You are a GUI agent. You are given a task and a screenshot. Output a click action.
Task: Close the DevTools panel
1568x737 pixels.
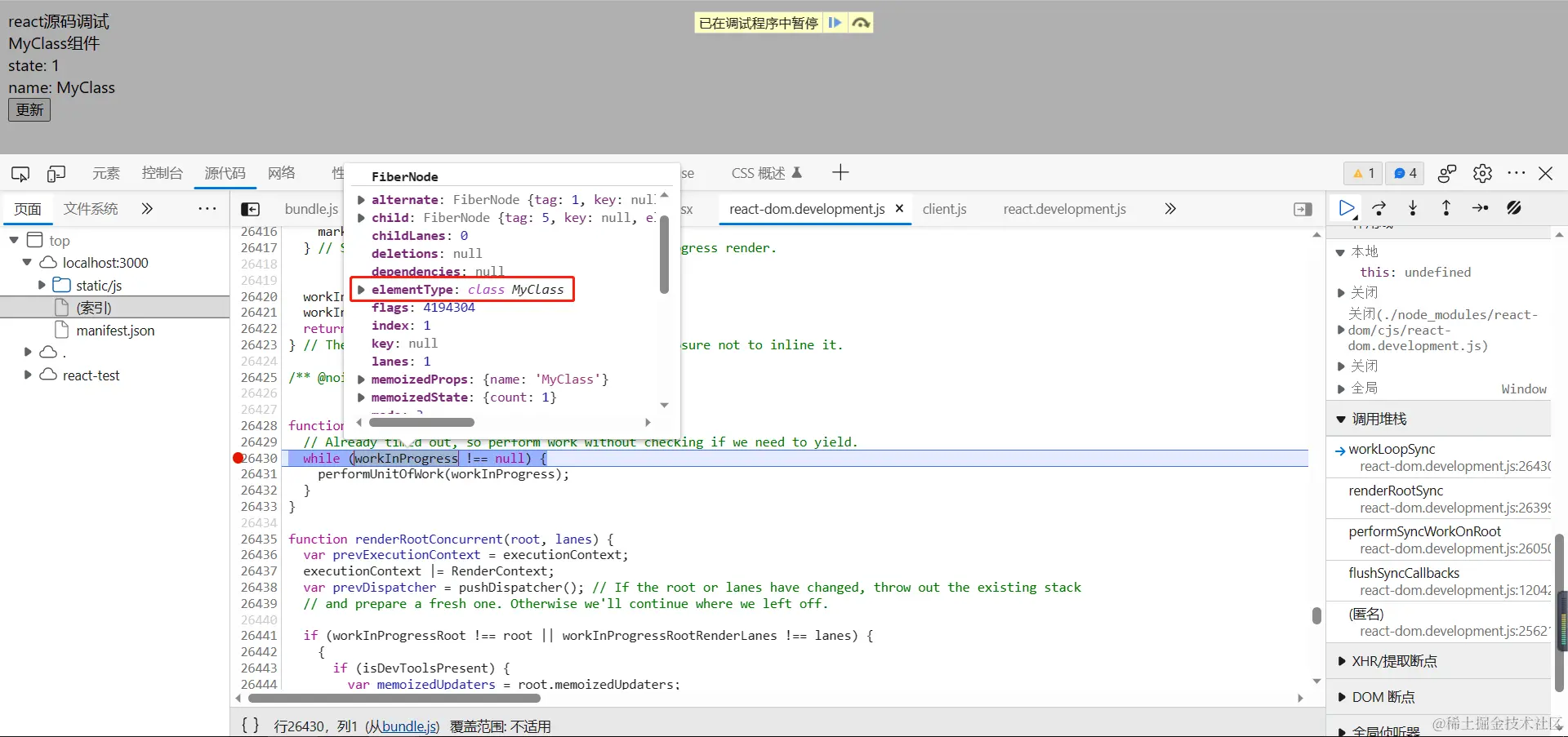[1545, 173]
